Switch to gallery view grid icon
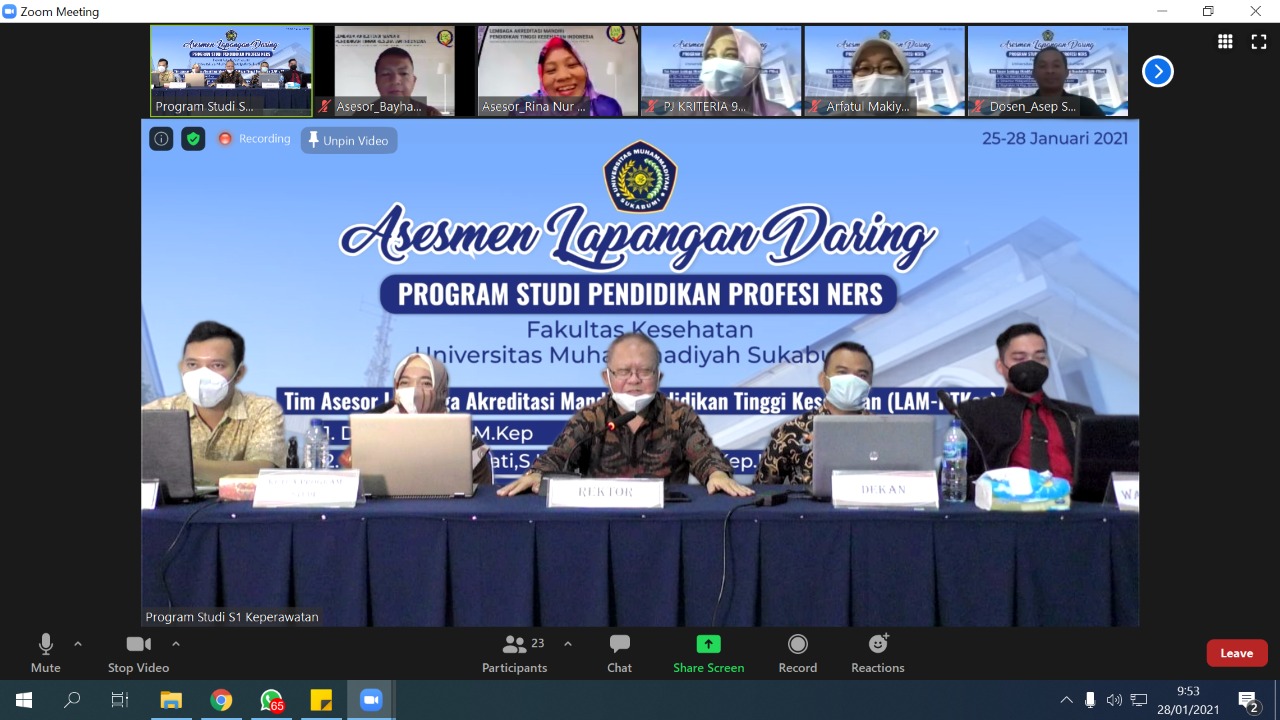This screenshot has height=720, width=1280. 1225,41
